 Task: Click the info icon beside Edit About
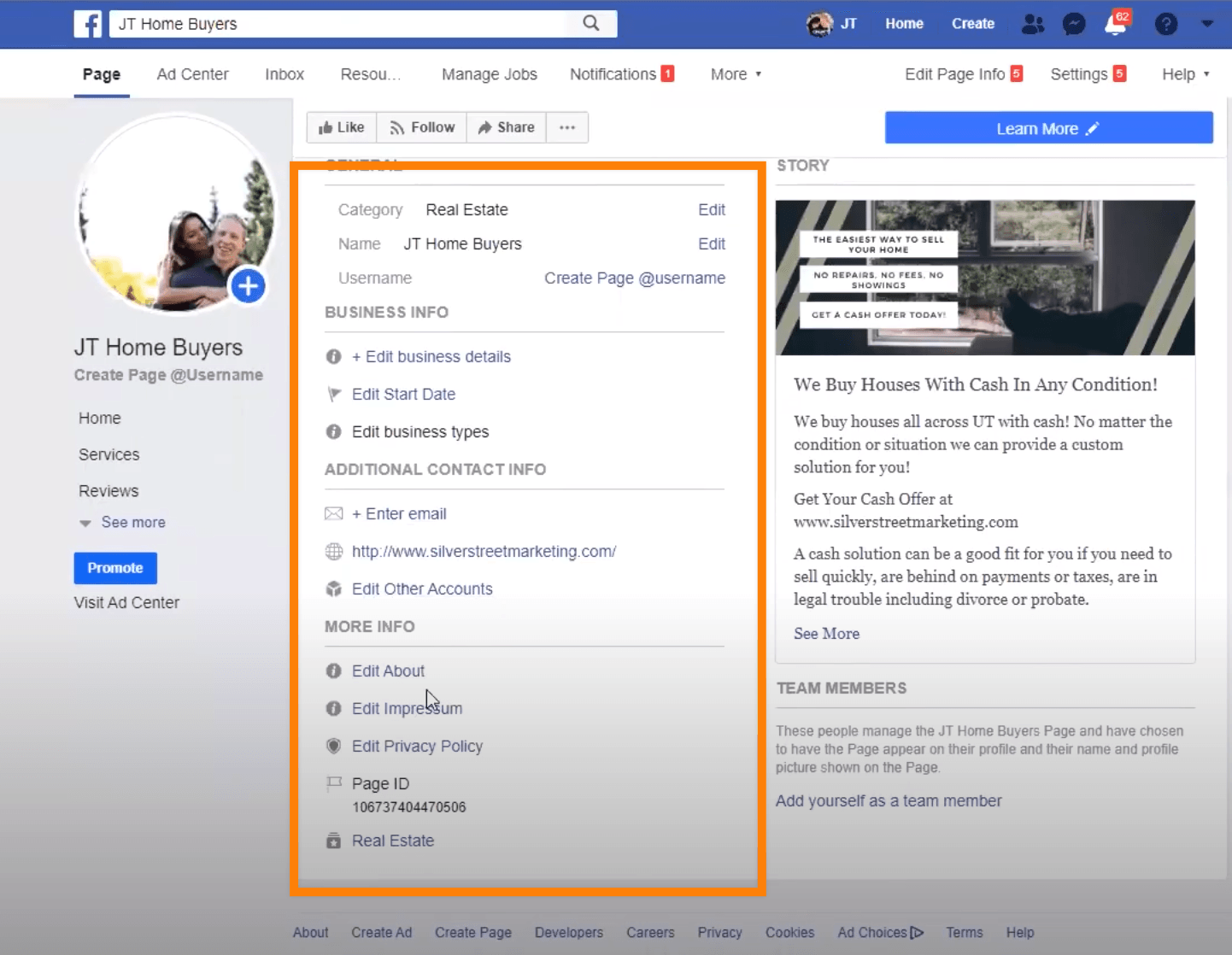point(334,671)
